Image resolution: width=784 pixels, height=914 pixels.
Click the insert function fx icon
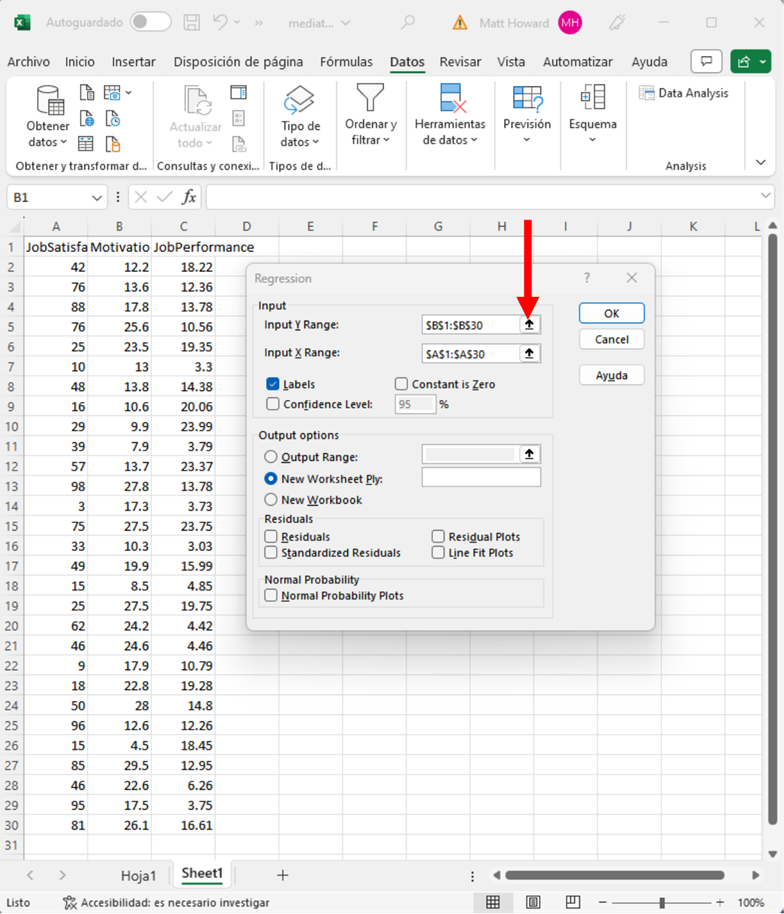click(189, 197)
